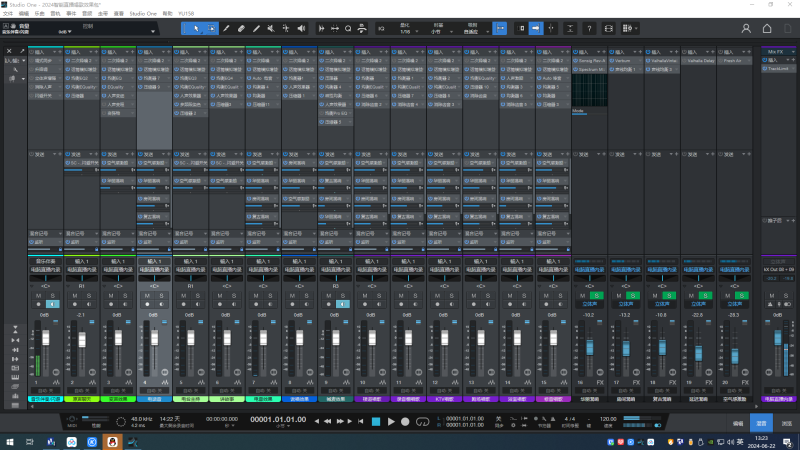Close the mixer with X button
Viewport: 800px width, 450px height.
tap(9, 51)
